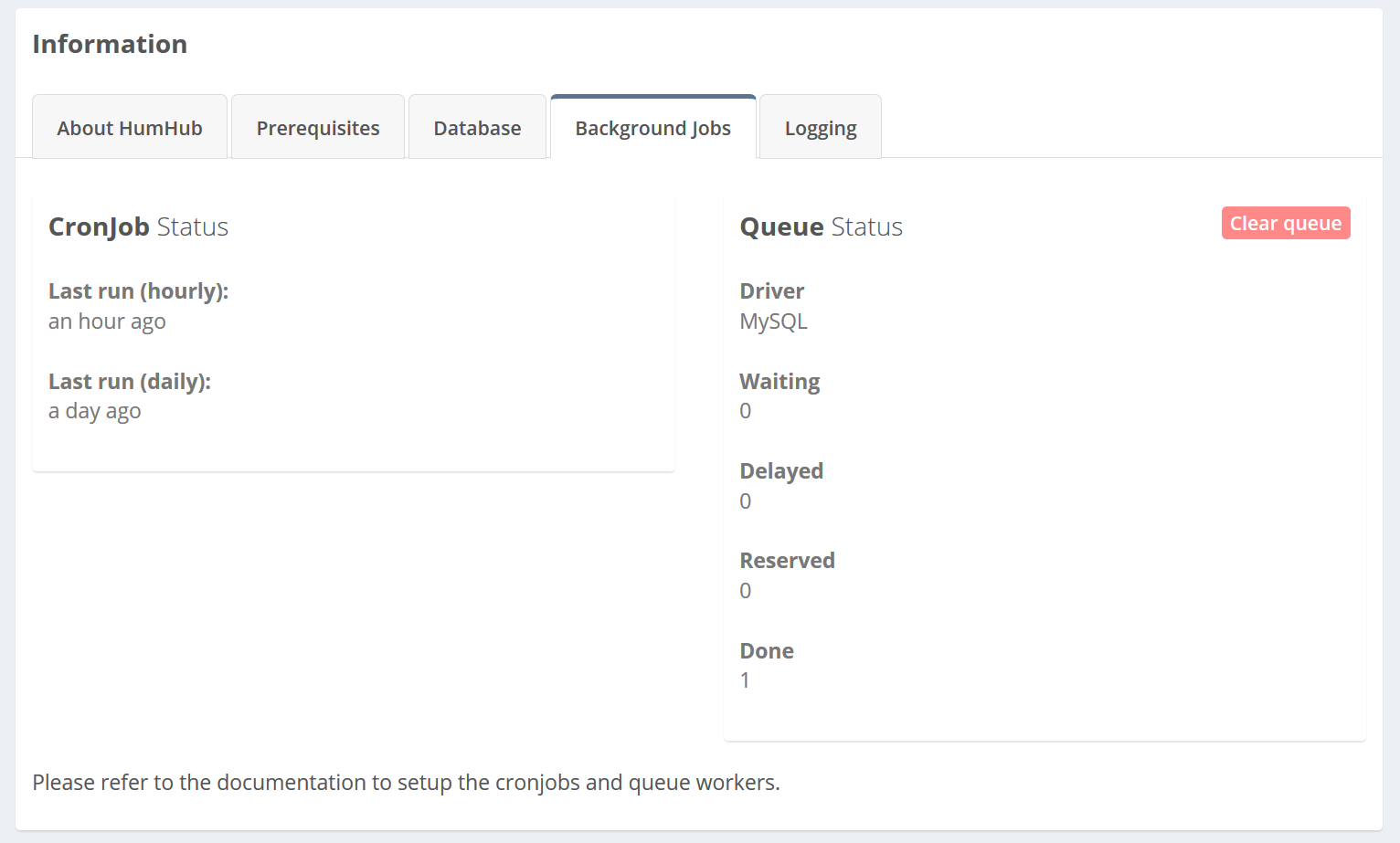The image size is (1400, 843).
Task: Click the MySQL driver value
Action: click(x=774, y=321)
